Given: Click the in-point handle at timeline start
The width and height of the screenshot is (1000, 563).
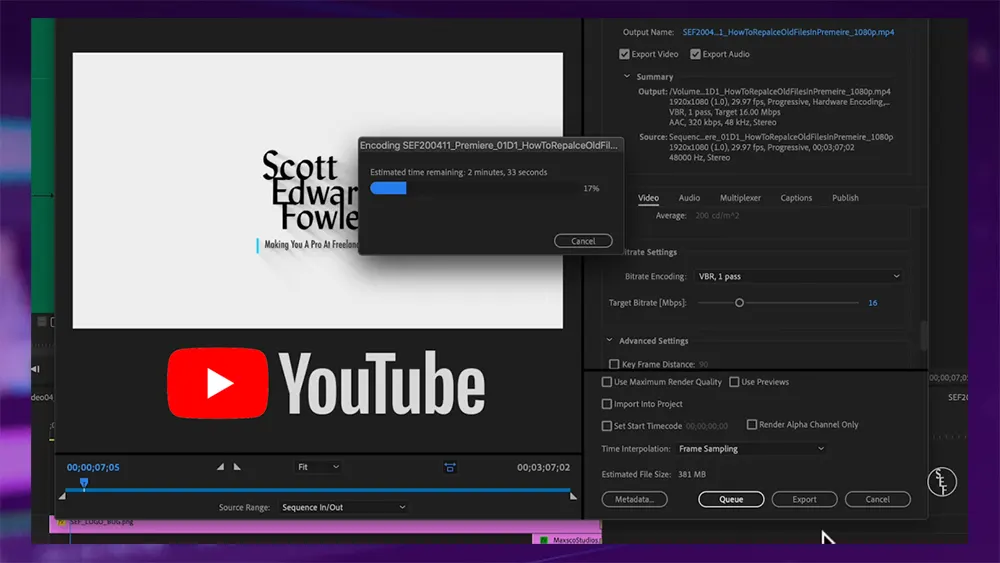Looking at the screenshot, I should click(62, 496).
